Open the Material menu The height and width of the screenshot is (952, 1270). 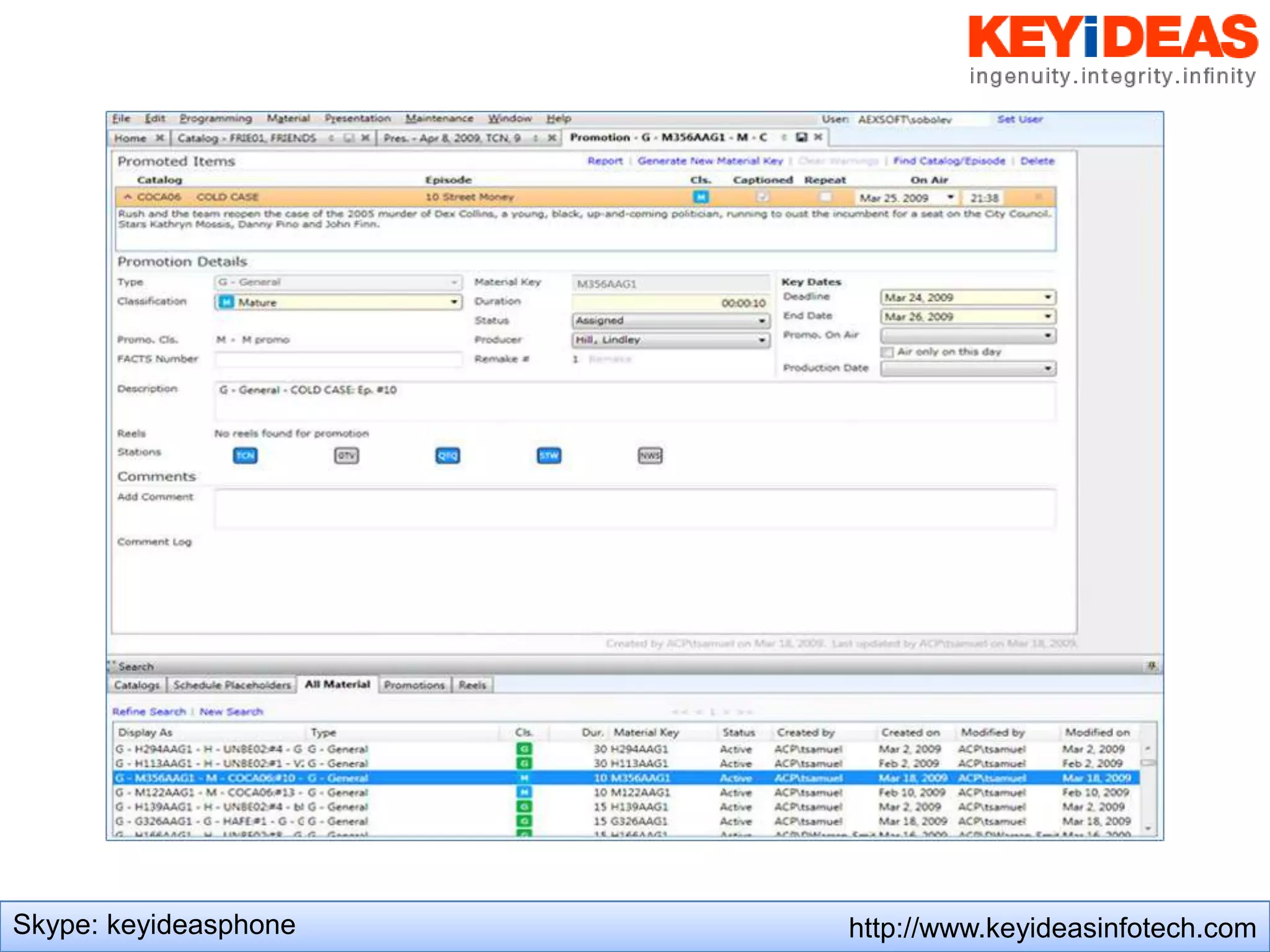(288, 118)
